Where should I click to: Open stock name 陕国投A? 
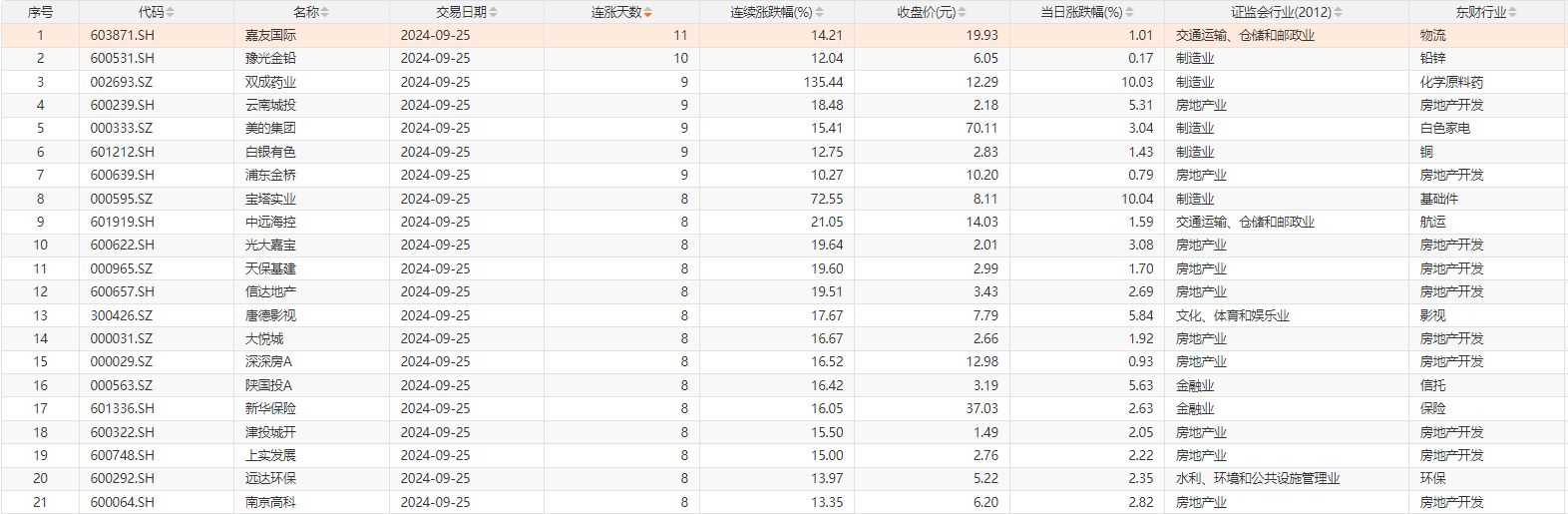pyautogui.click(x=269, y=385)
